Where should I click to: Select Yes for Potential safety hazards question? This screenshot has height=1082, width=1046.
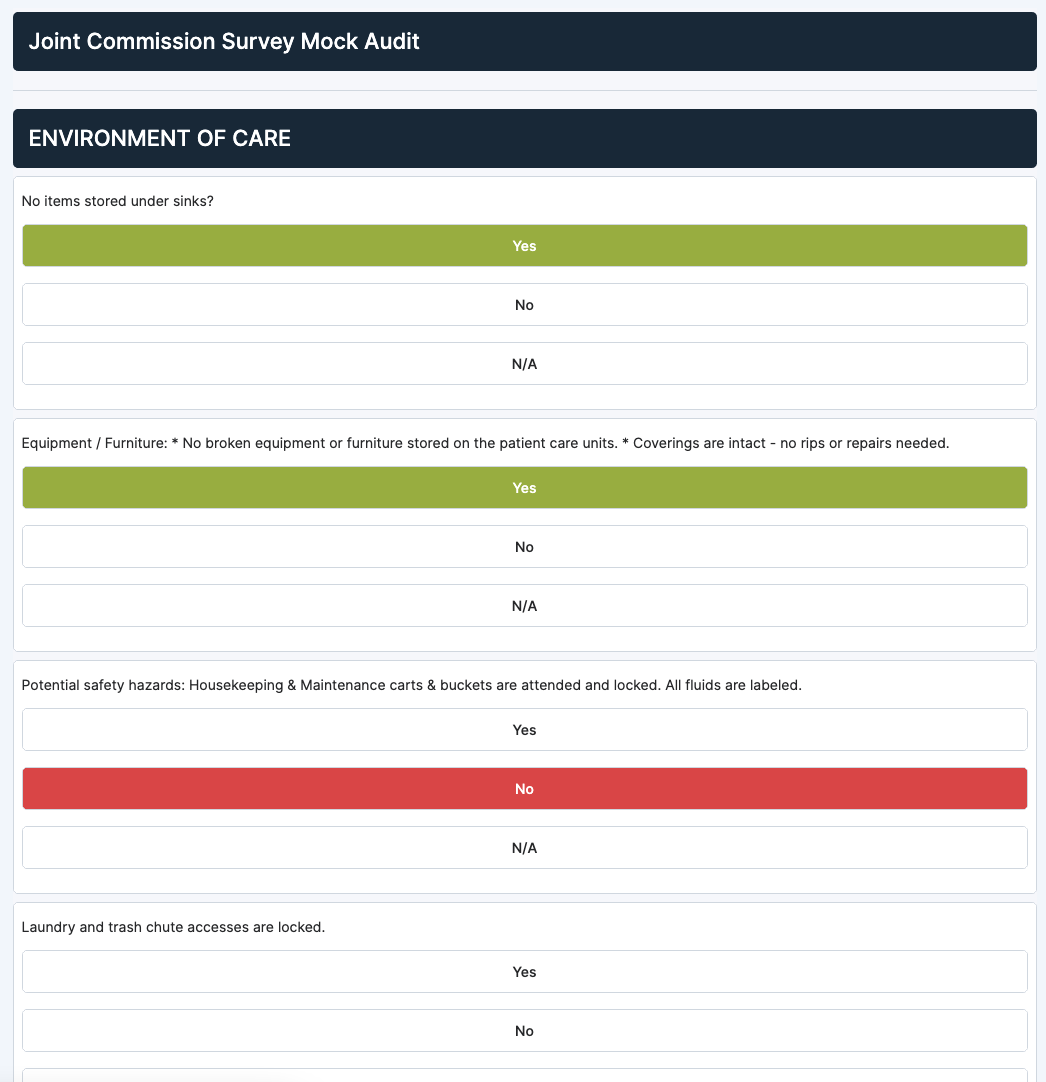tap(524, 729)
